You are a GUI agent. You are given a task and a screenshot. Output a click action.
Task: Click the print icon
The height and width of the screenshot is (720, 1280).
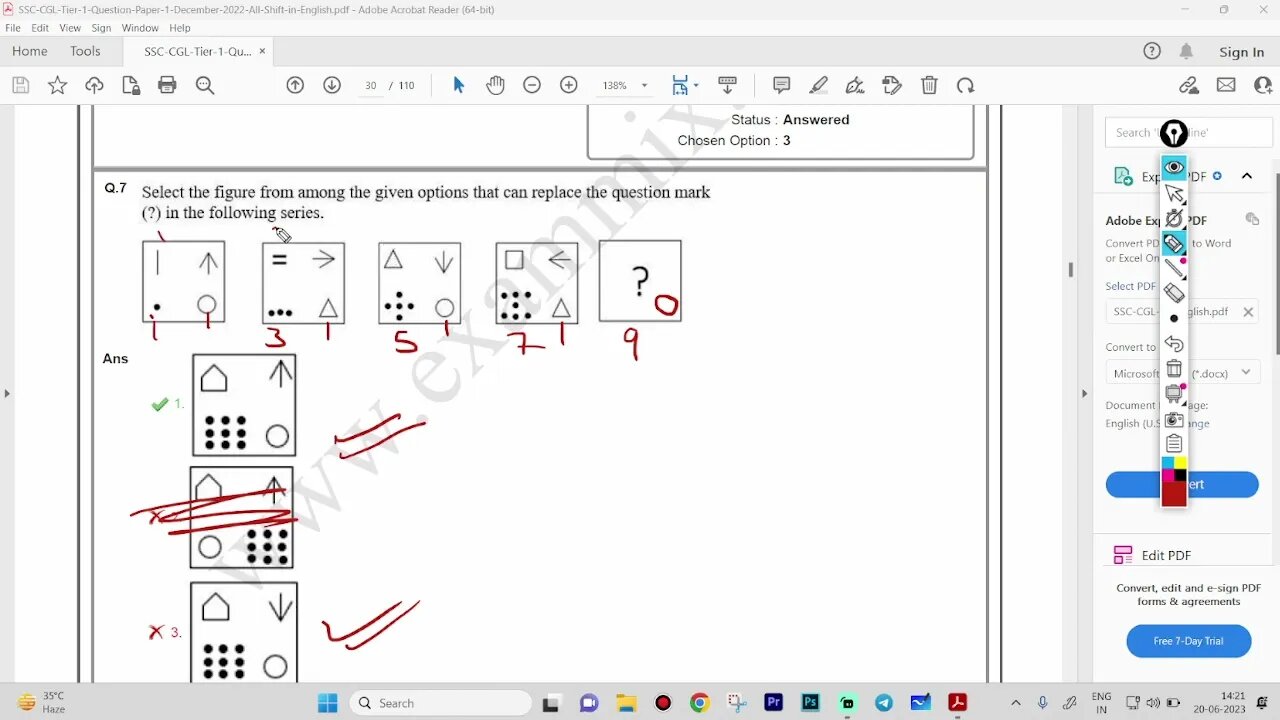coord(167,86)
